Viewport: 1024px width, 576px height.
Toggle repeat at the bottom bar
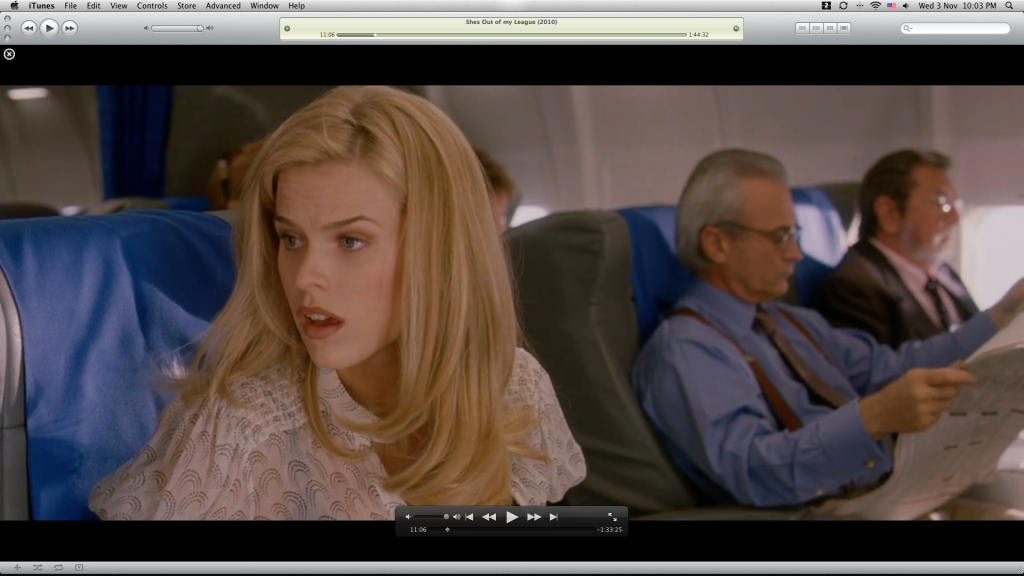(58, 568)
